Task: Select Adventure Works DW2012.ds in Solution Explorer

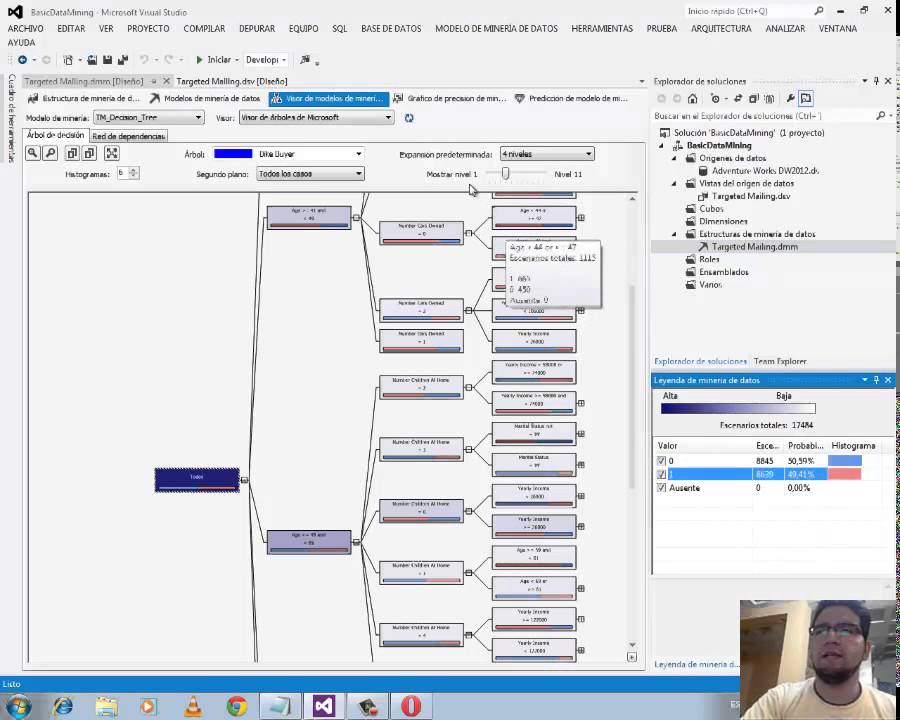Action: [765, 171]
